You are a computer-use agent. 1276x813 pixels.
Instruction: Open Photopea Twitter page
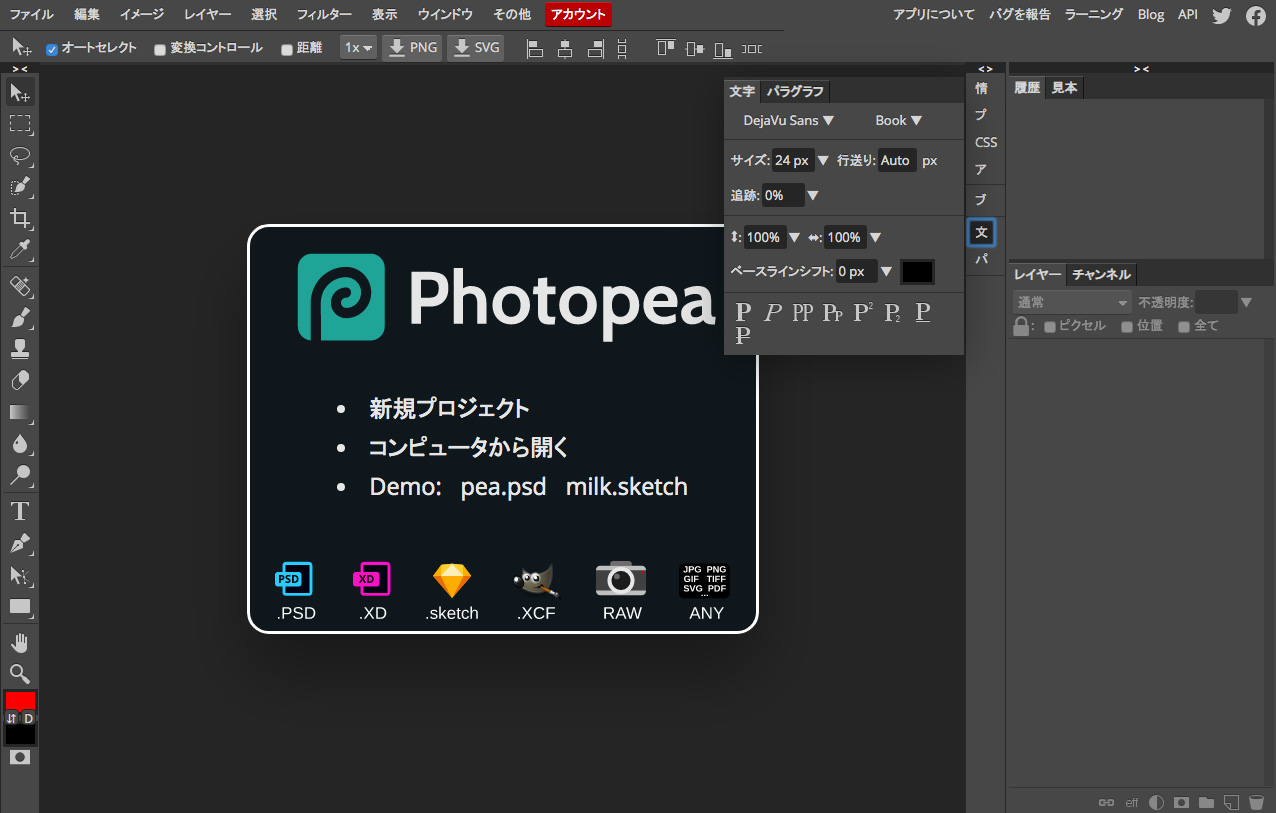(1222, 15)
